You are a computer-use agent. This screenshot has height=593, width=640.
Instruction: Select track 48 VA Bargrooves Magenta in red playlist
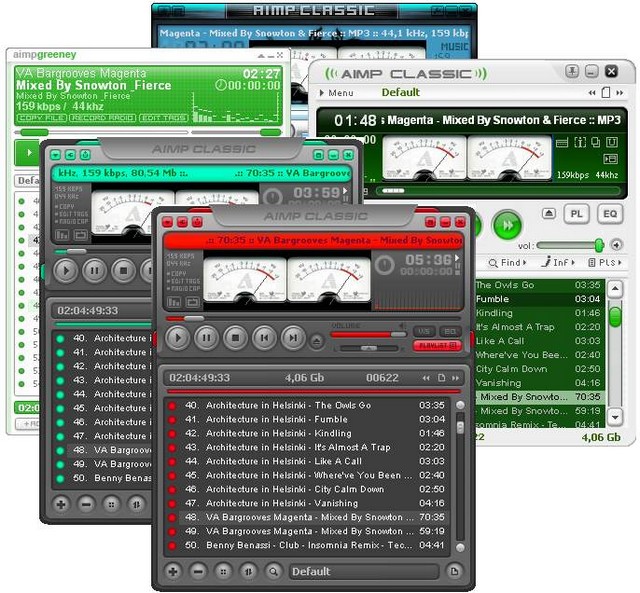tap(312, 517)
